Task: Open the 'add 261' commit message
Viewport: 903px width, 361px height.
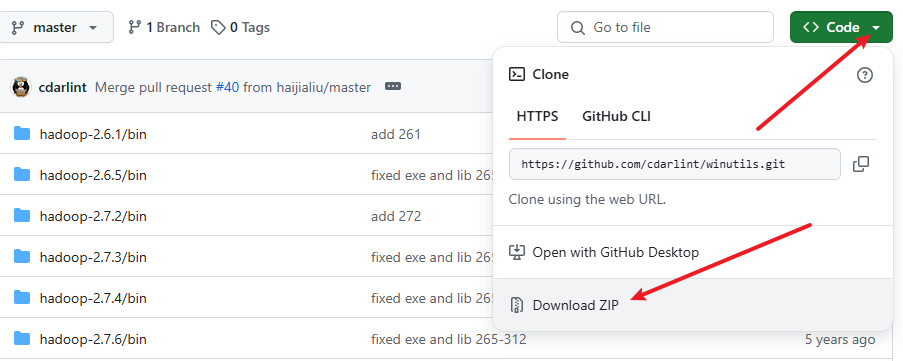Action: coord(396,135)
